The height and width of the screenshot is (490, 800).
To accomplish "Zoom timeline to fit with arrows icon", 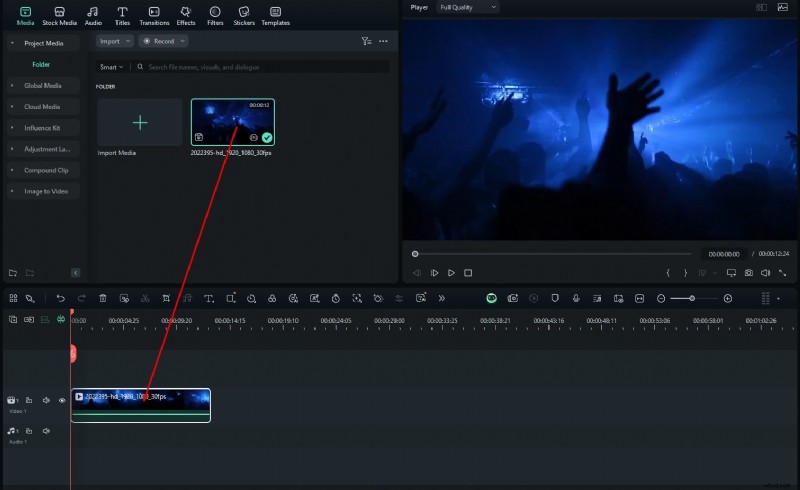I will (x=639, y=299).
